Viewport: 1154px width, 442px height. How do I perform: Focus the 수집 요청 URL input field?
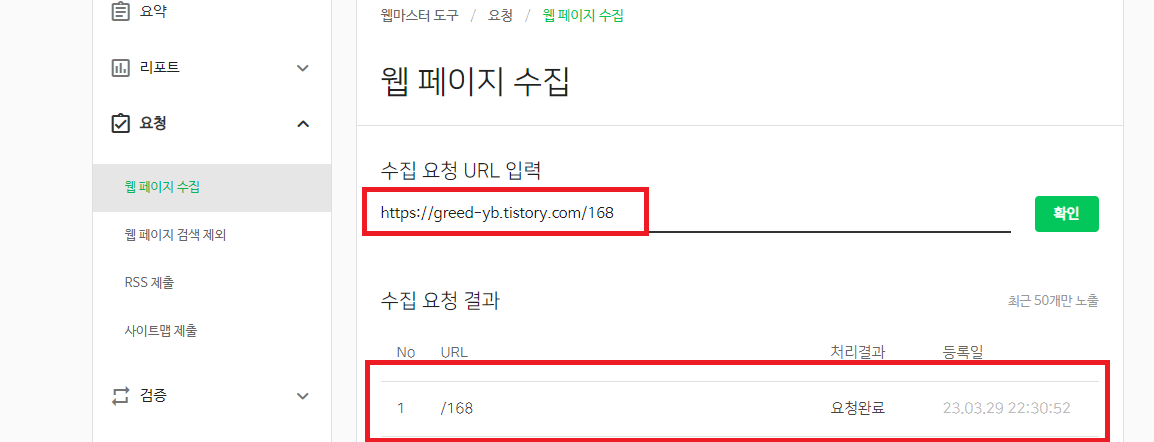695,214
